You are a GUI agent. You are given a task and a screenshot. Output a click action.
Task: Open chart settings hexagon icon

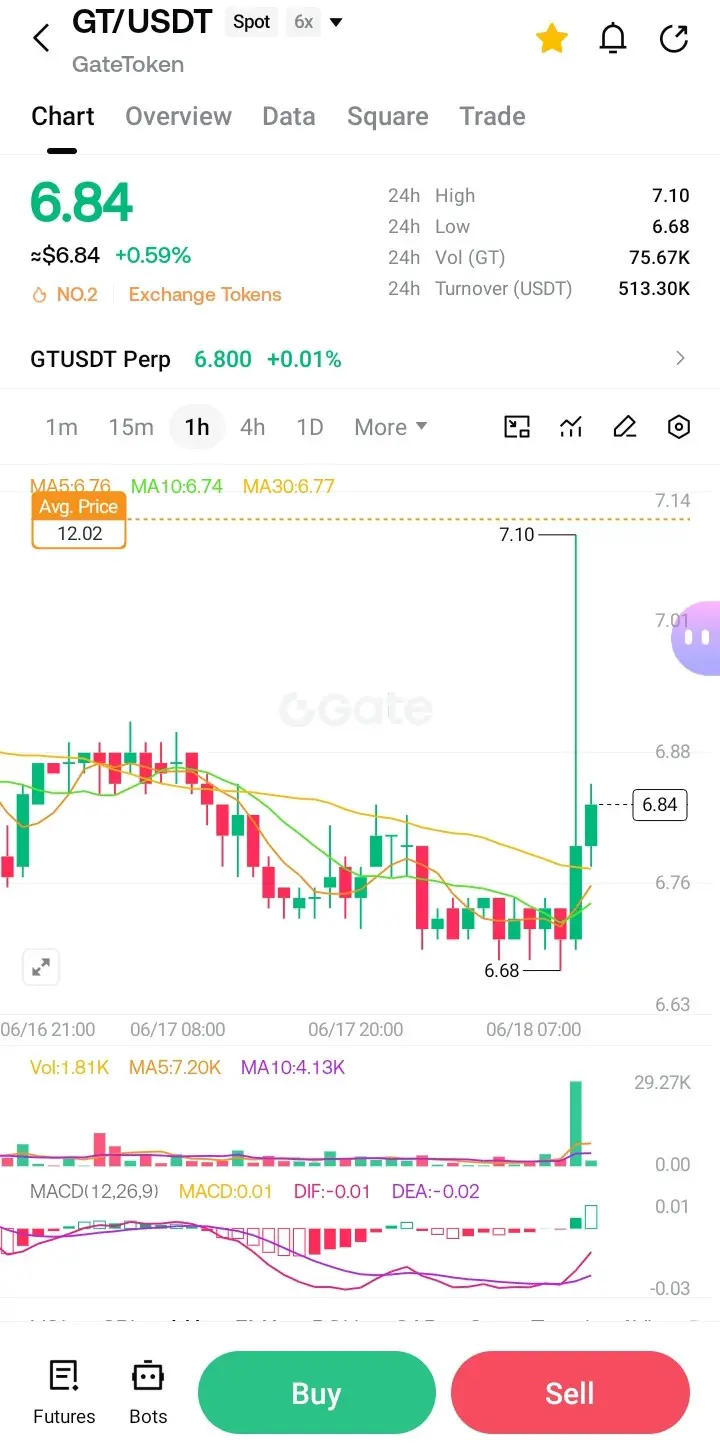pyautogui.click(x=679, y=427)
